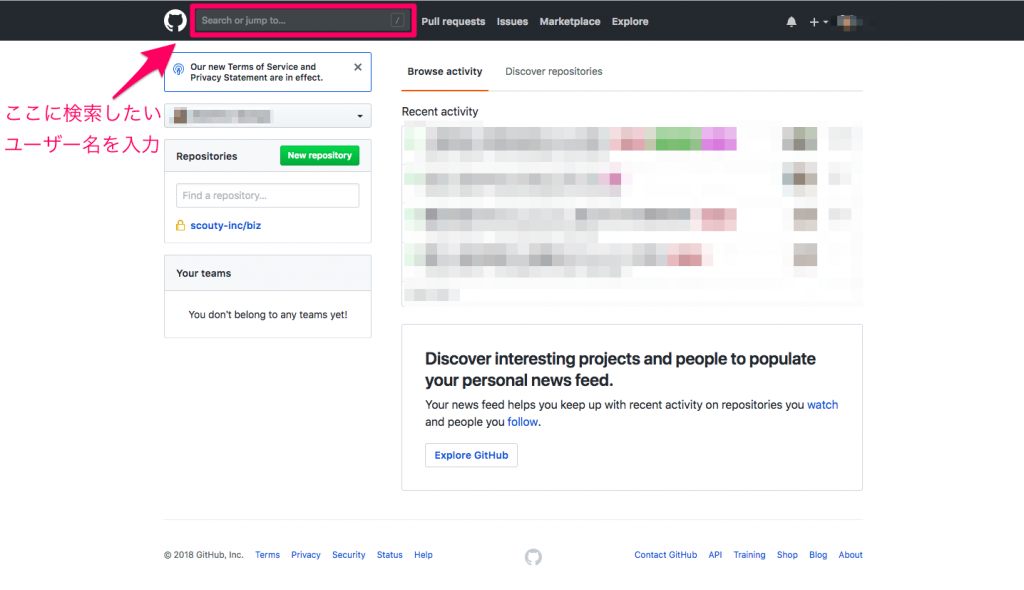Go to Marketplace in the header
Viewport: 1024px width, 590px height.
point(570,21)
